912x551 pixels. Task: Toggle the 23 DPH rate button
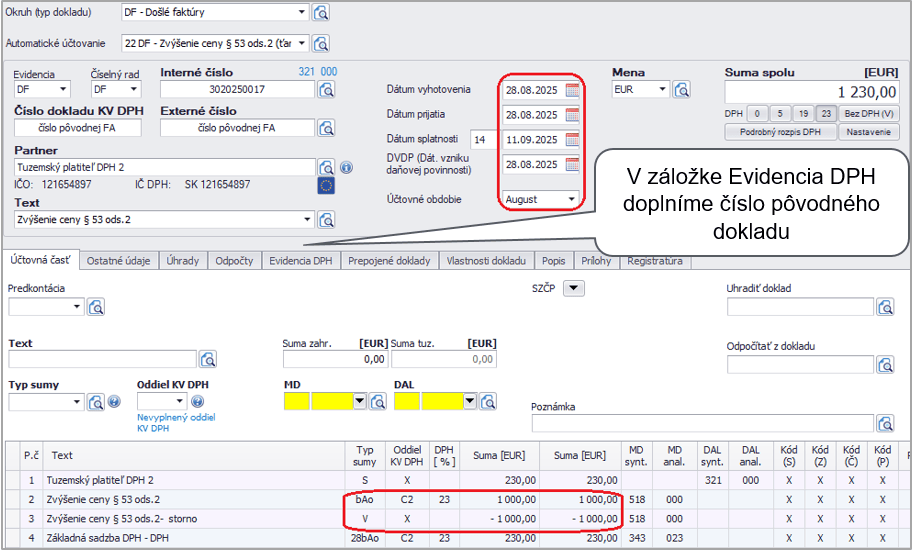pos(826,113)
